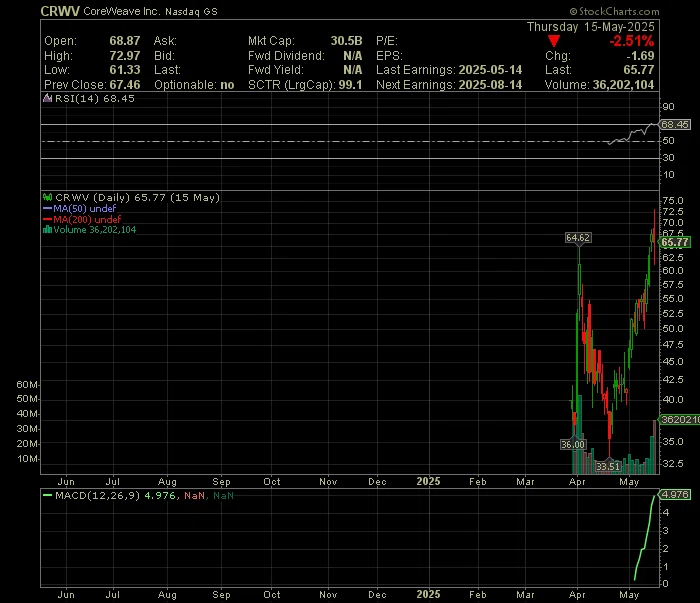Click the Chg value -1.69

point(640,56)
